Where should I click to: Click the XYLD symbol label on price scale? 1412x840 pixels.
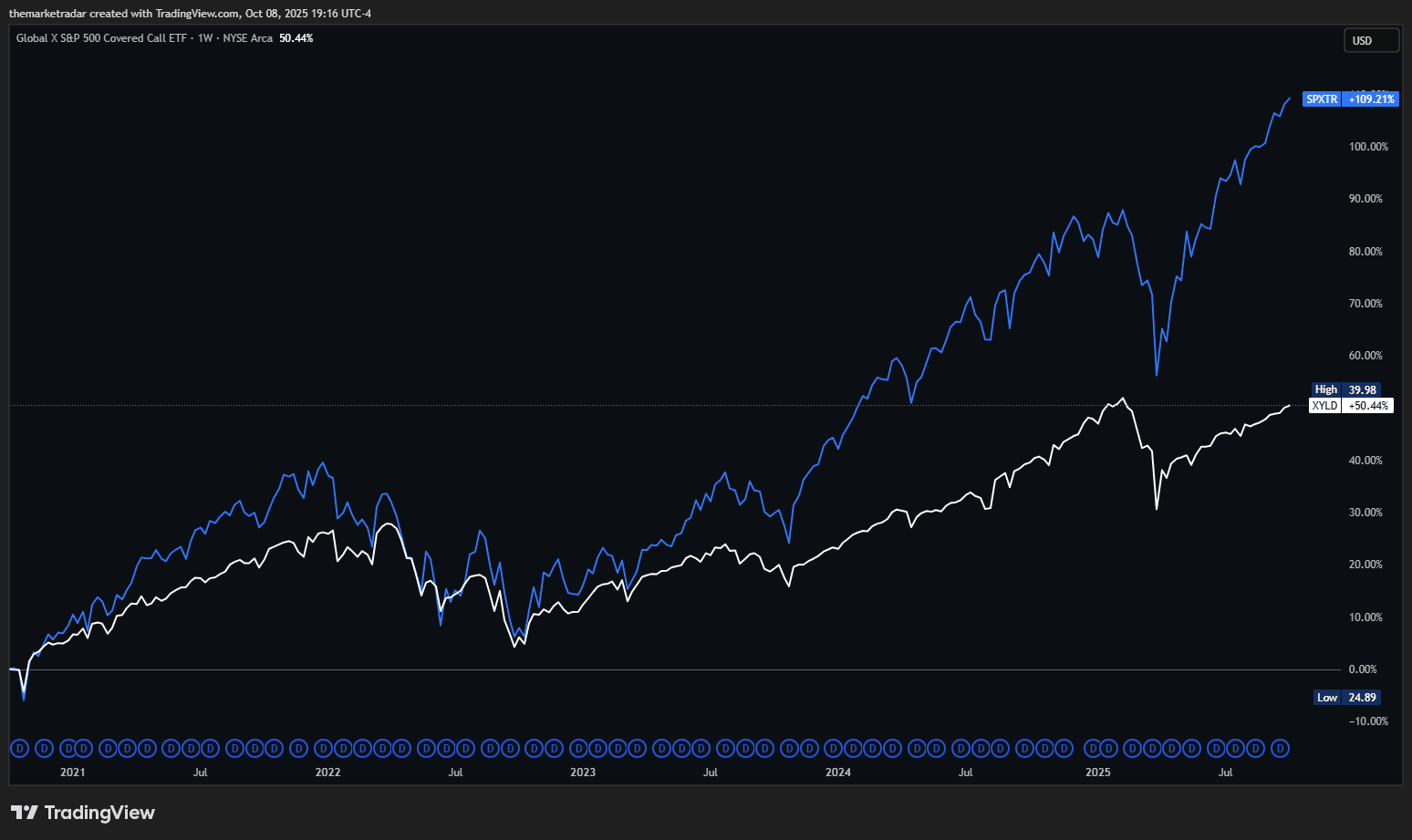(x=1324, y=406)
